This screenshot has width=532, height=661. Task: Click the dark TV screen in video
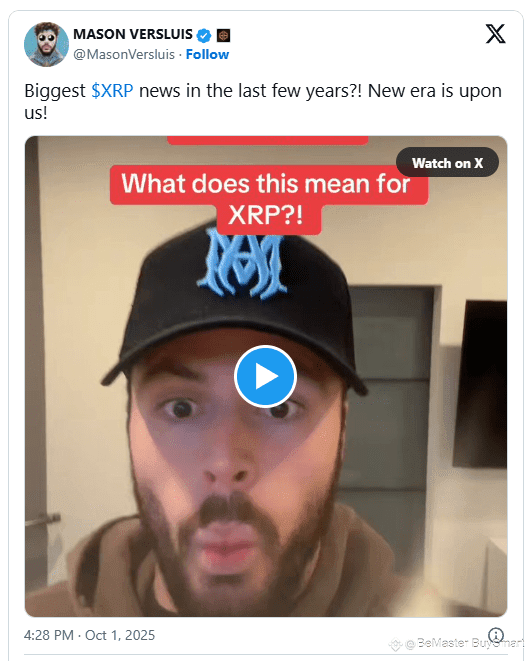pyautogui.click(x=480, y=384)
